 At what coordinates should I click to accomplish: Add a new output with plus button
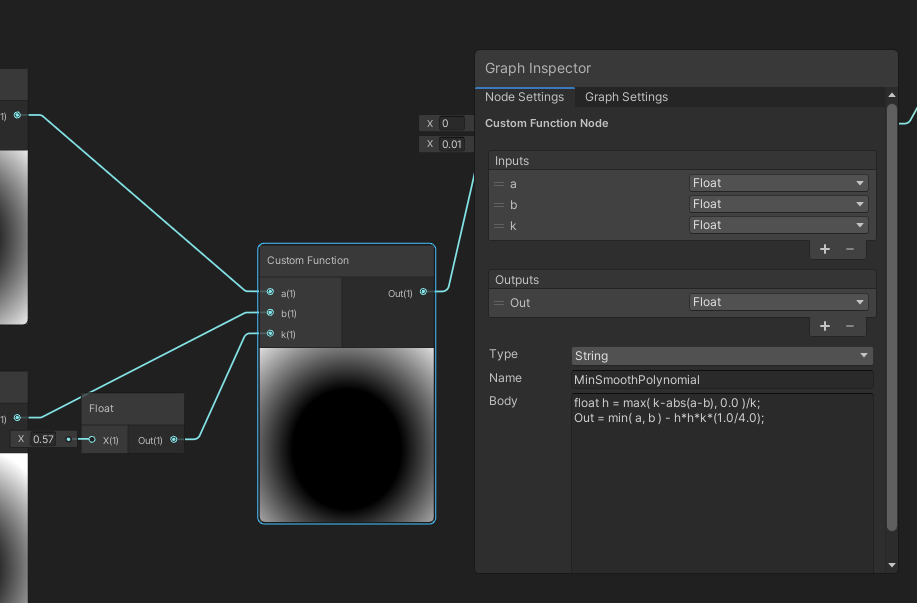[824, 326]
